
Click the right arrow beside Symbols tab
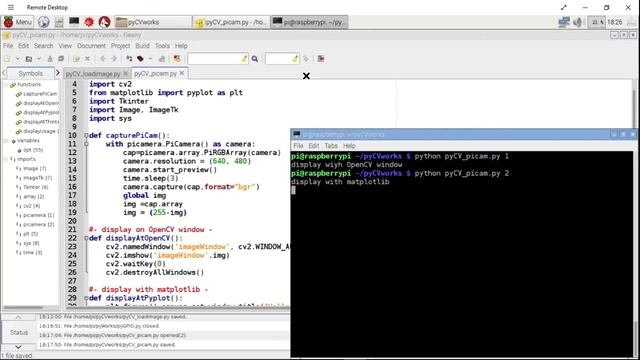point(58,73)
